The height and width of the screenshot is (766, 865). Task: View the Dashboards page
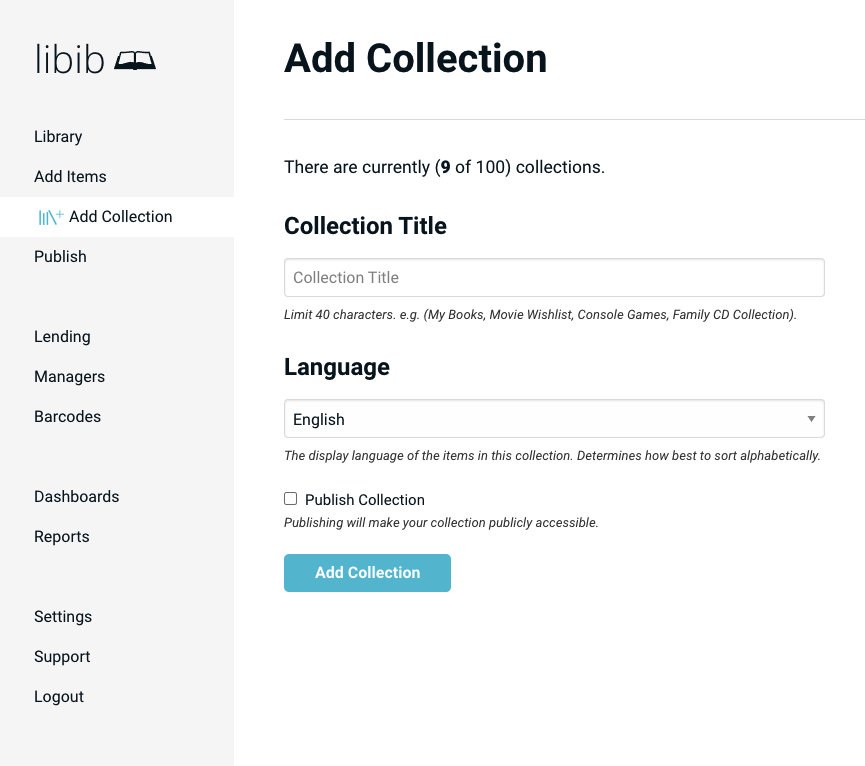coord(76,496)
